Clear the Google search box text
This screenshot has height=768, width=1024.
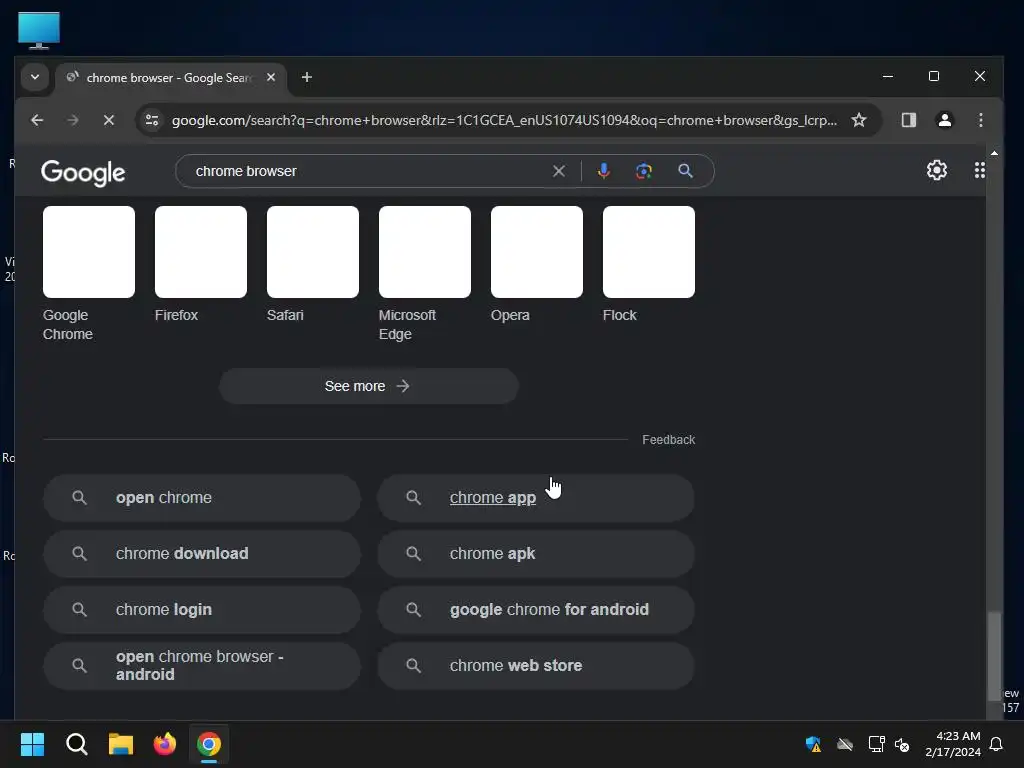[559, 171]
